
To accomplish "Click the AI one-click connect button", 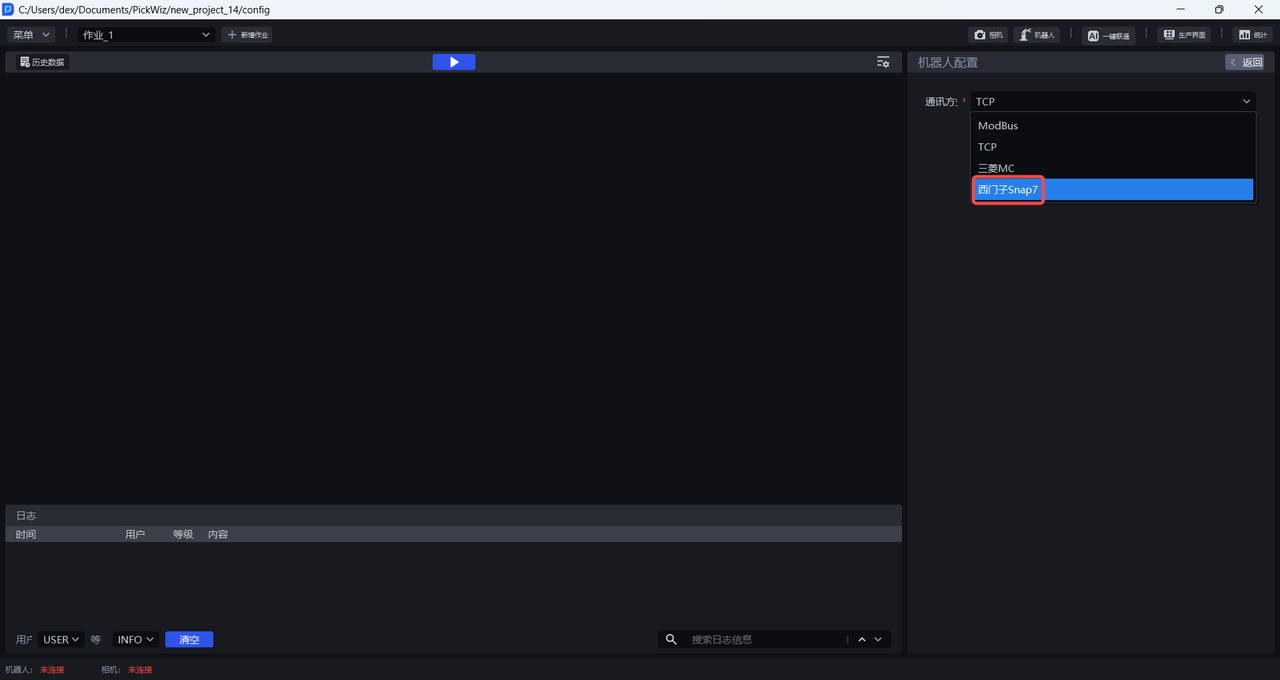I will pyautogui.click(x=1108, y=35).
